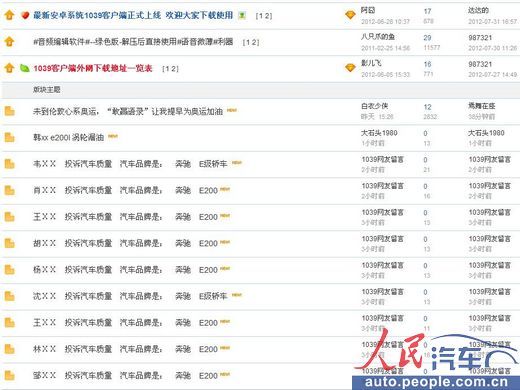The image size is (520, 390).
Task: Open 邹XX 投诉汽车质量 奔驰 E200 thread
Action: 125,376
